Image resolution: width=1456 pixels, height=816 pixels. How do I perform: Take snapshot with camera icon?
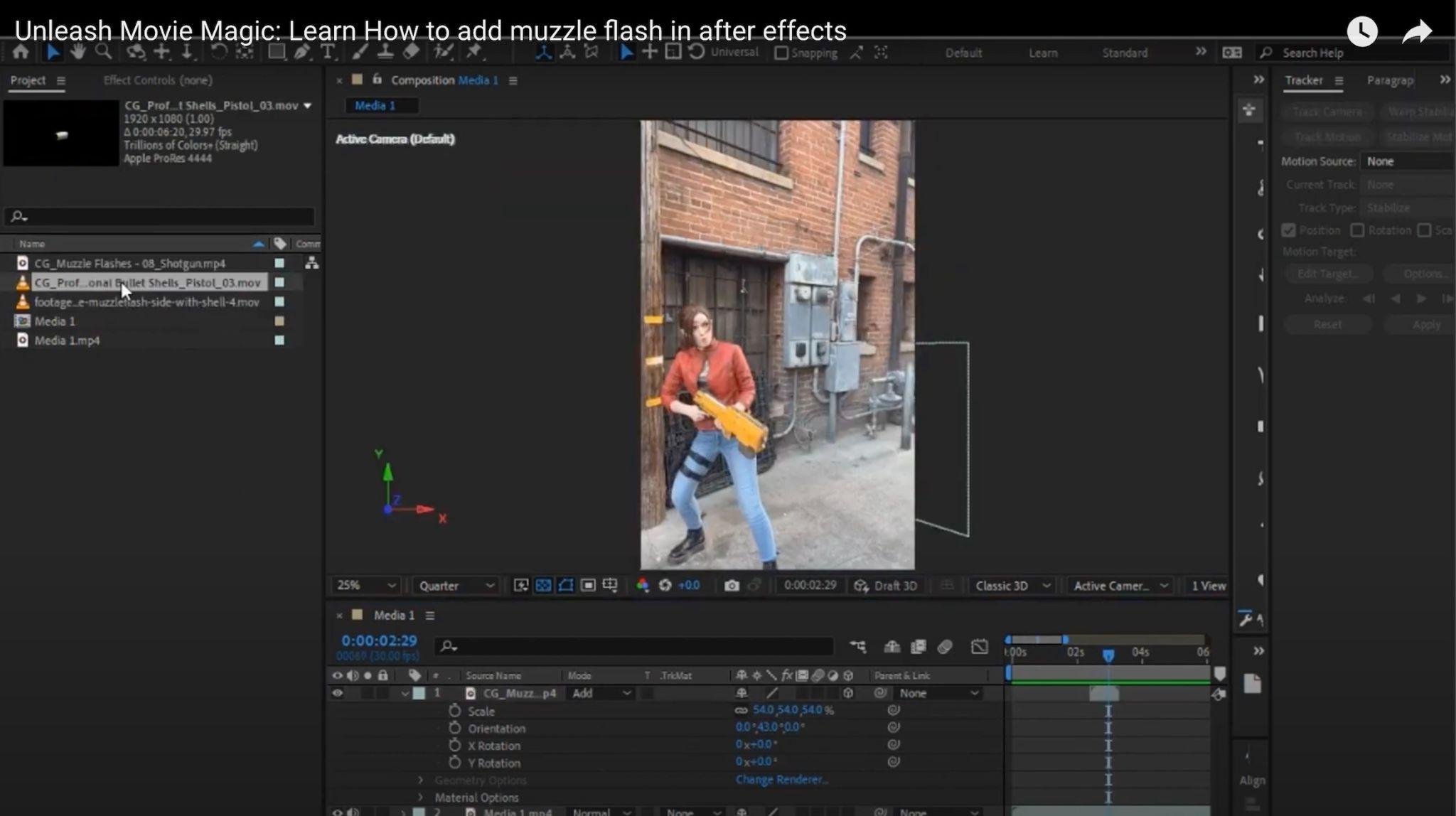tap(732, 586)
